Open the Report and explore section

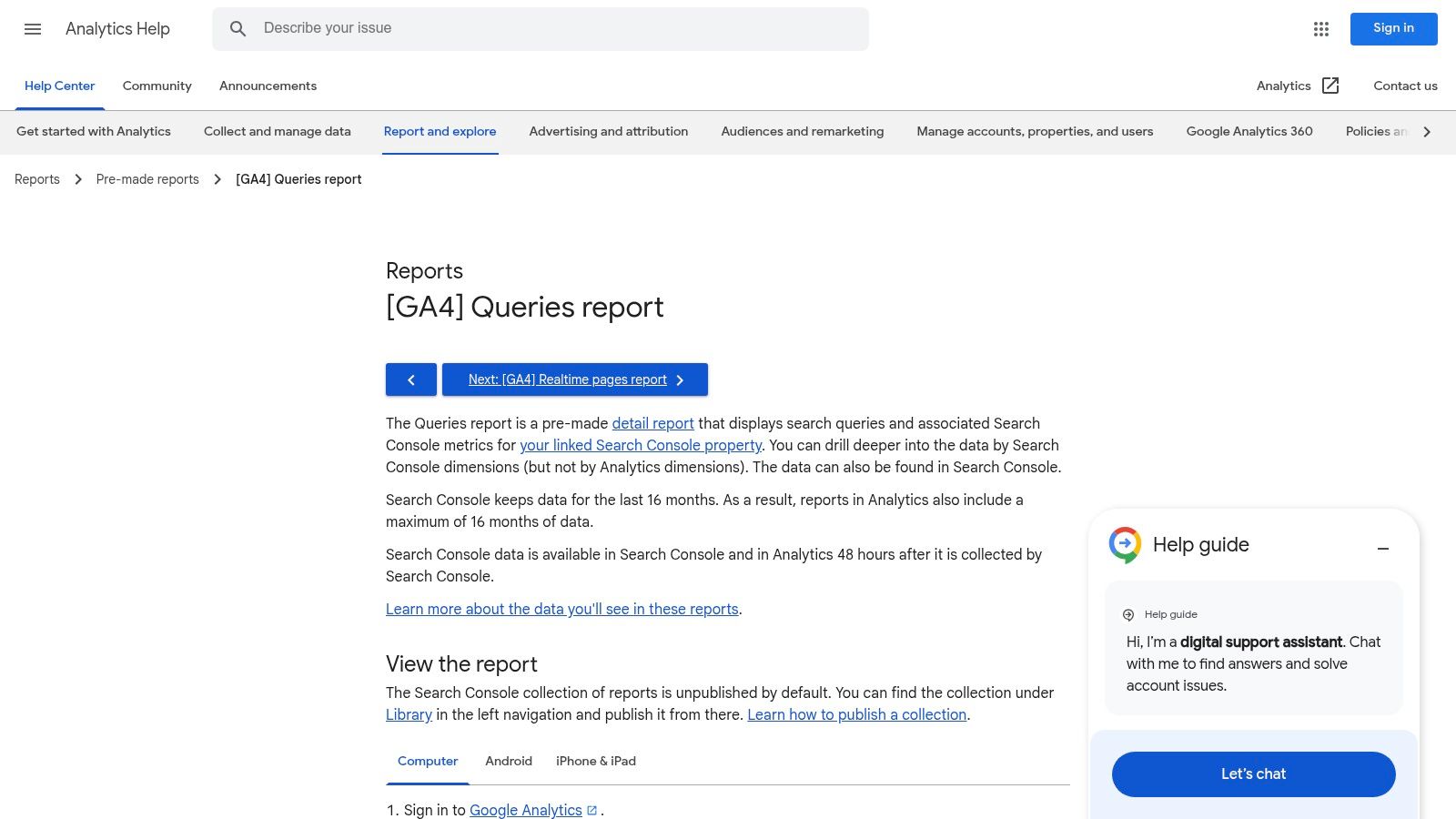[x=440, y=131]
